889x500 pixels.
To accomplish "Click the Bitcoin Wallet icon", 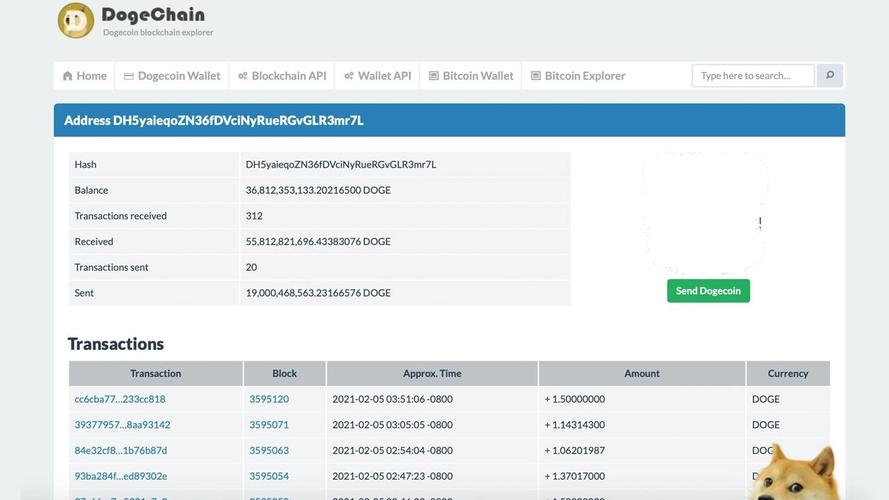I will click(x=434, y=76).
